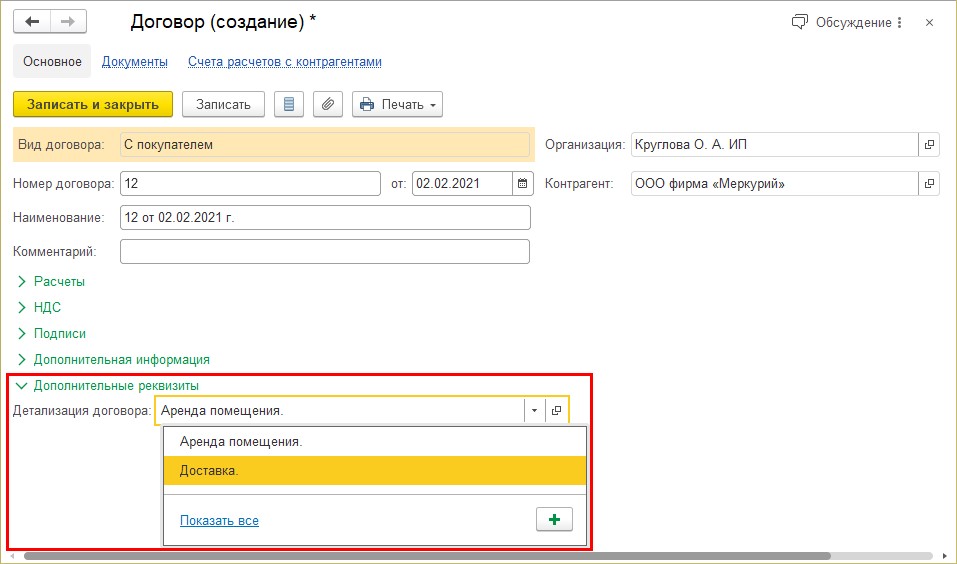
Task: Open the Контрагент field's open-form icon
Action: pos(929,184)
